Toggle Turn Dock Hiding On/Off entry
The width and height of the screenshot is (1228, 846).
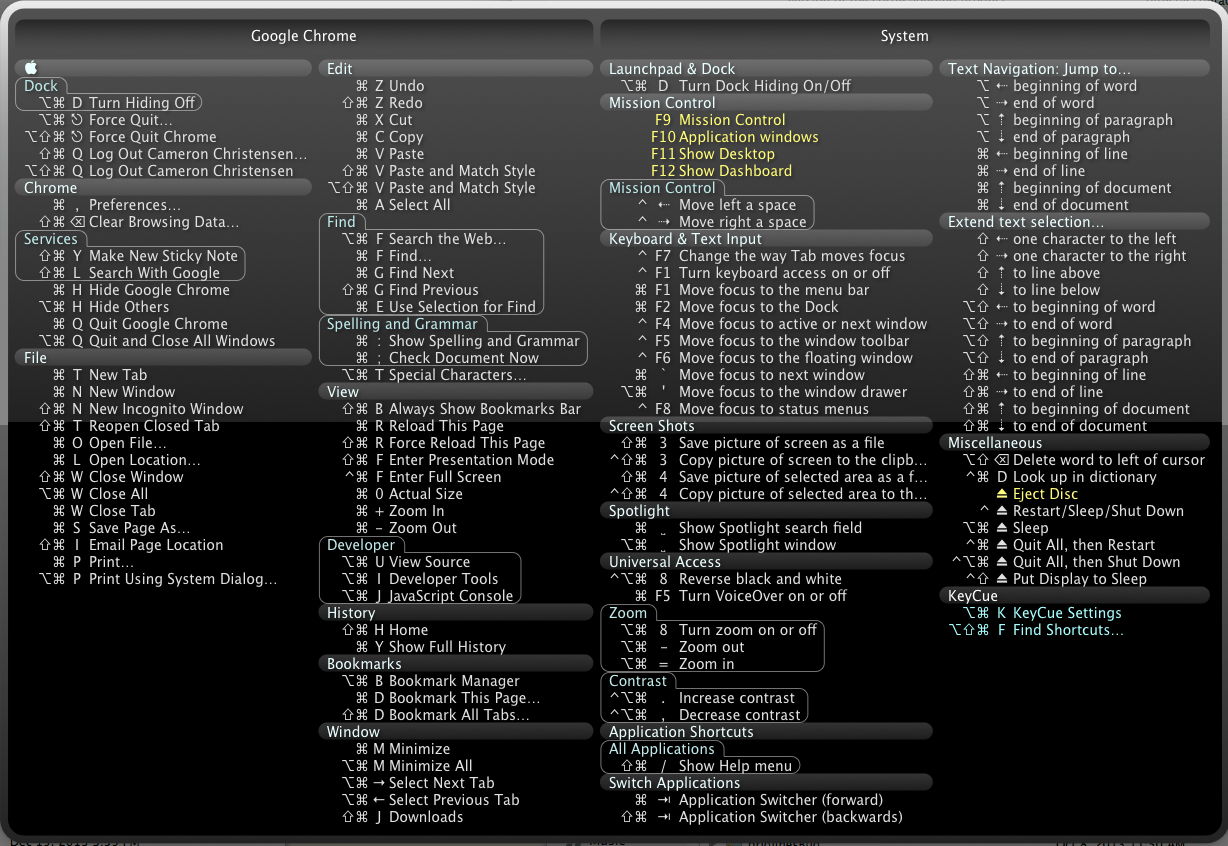click(736, 86)
